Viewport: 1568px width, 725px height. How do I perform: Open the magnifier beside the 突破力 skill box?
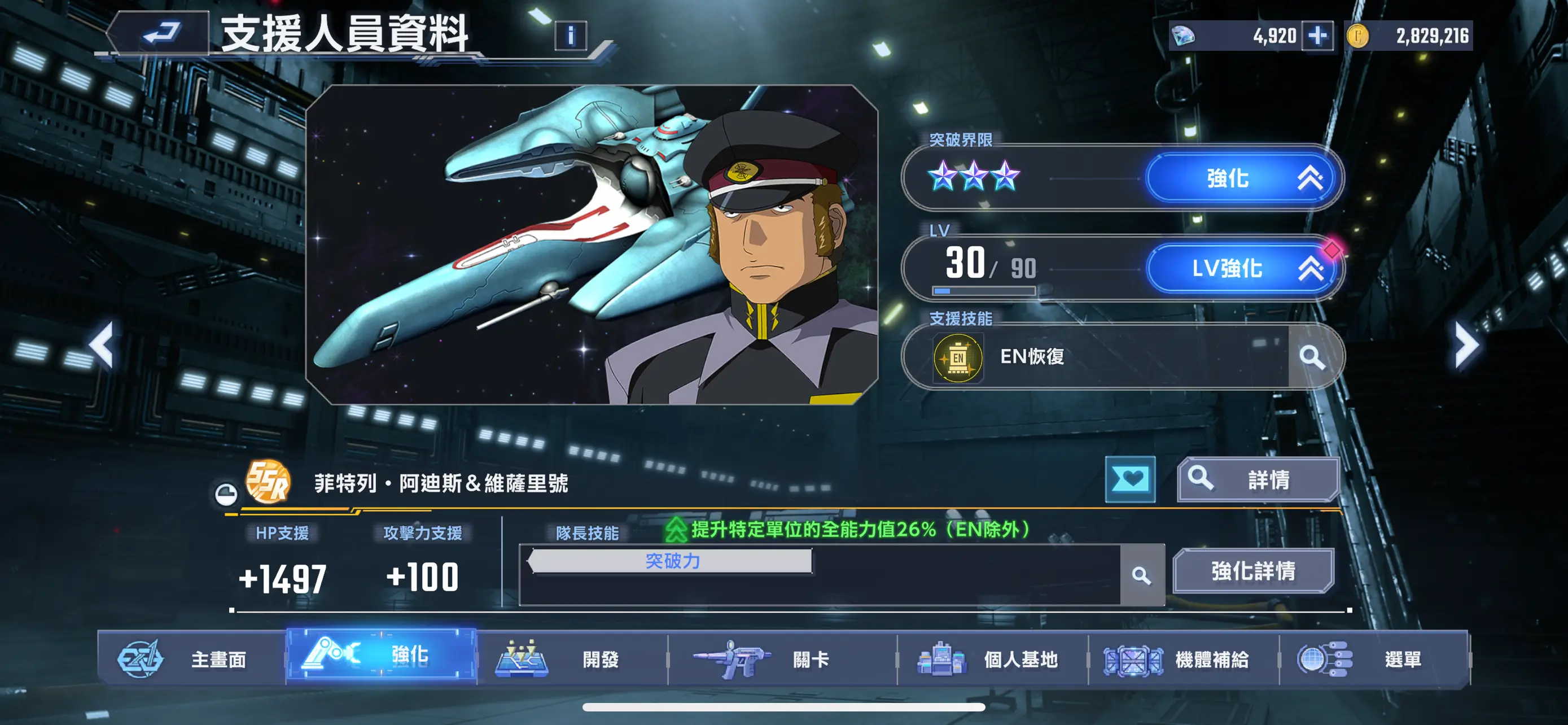click(x=1141, y=575)
